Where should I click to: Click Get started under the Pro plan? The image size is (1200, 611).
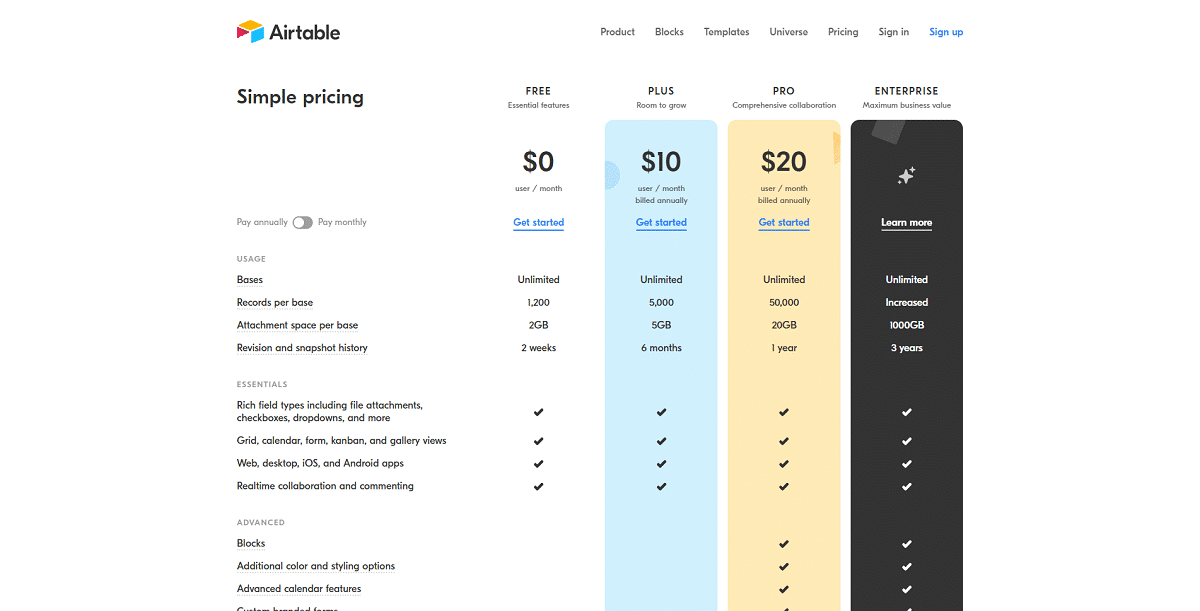[784, 222]
